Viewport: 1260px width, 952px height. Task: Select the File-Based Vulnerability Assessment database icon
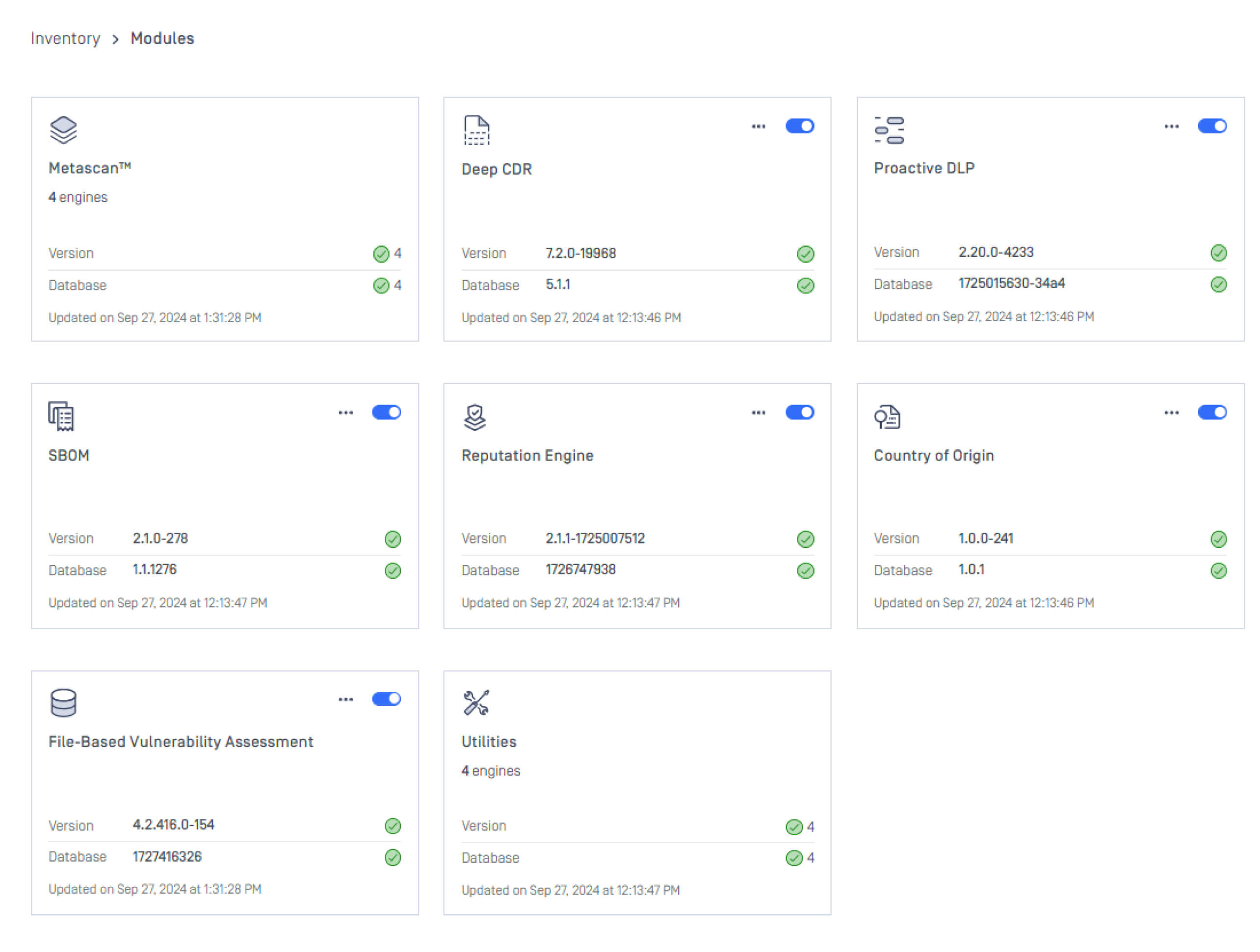pos(63,703)
